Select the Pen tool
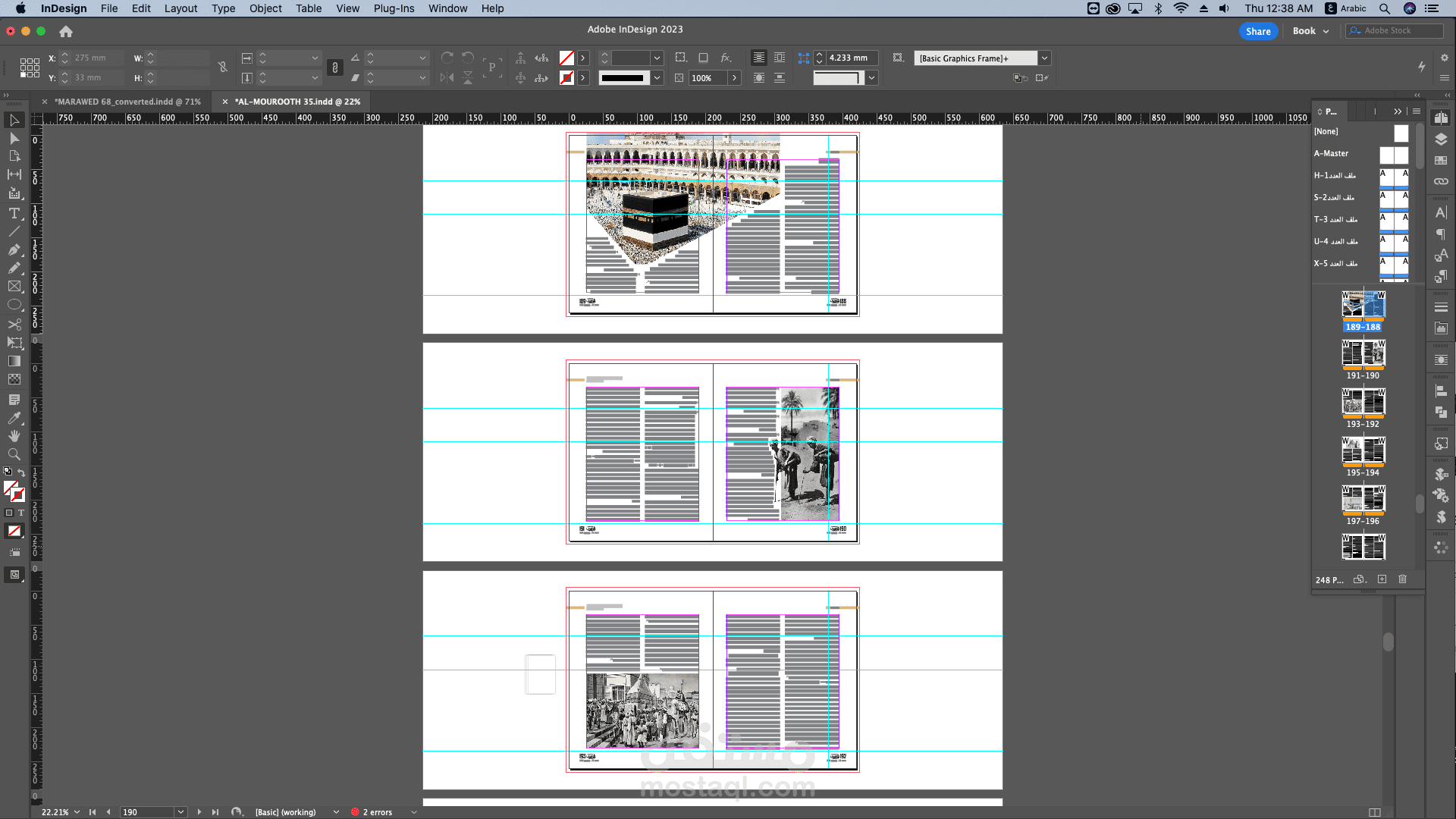 (14, 249)
